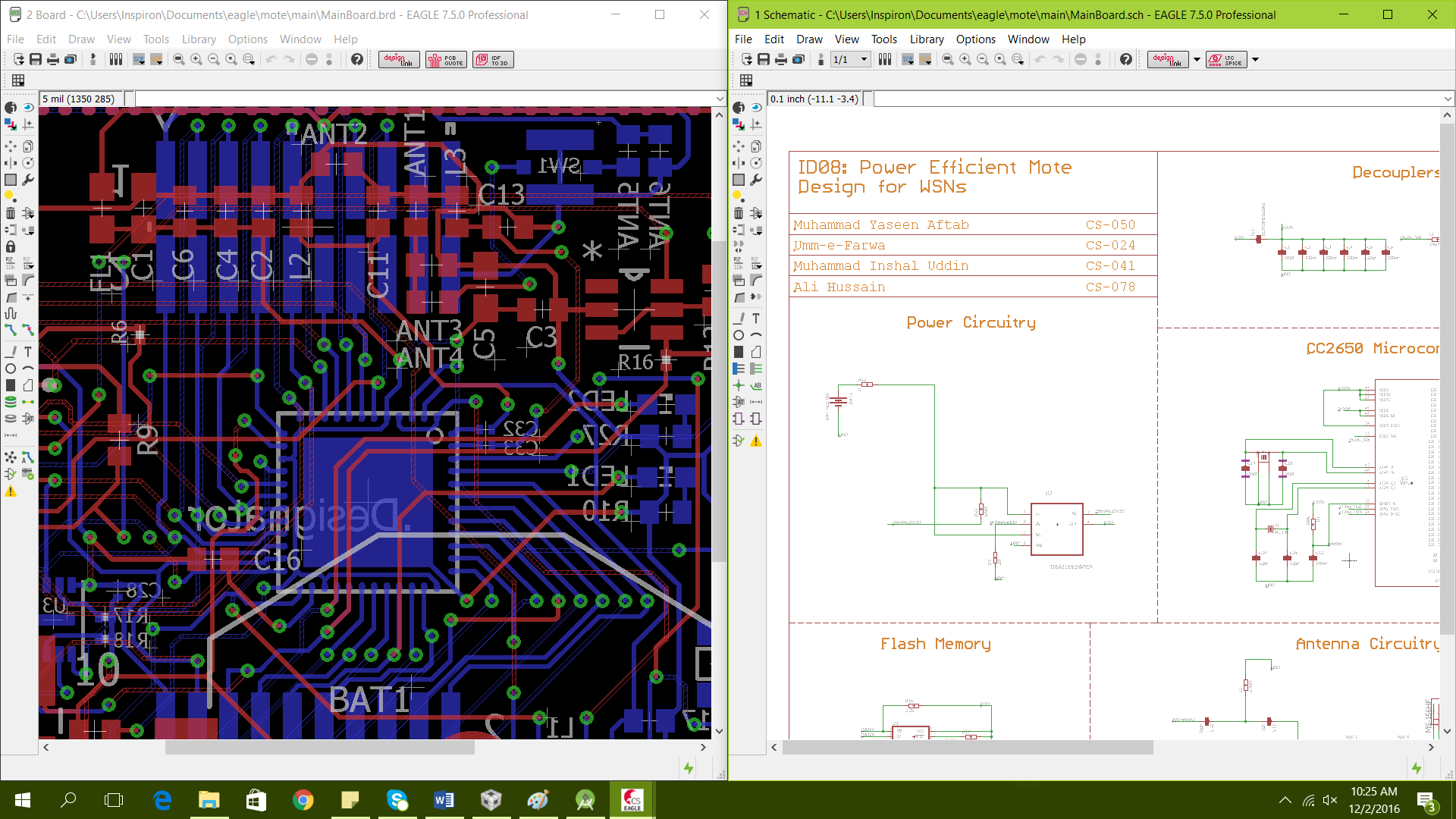This screenshot has width=1456, height=819.
Task: Open the Options menu in Schematic window
Action: point(975,39)
